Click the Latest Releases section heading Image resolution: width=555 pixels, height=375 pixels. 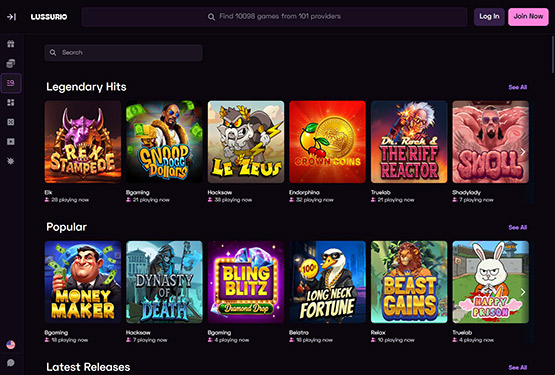coord(88,367)
